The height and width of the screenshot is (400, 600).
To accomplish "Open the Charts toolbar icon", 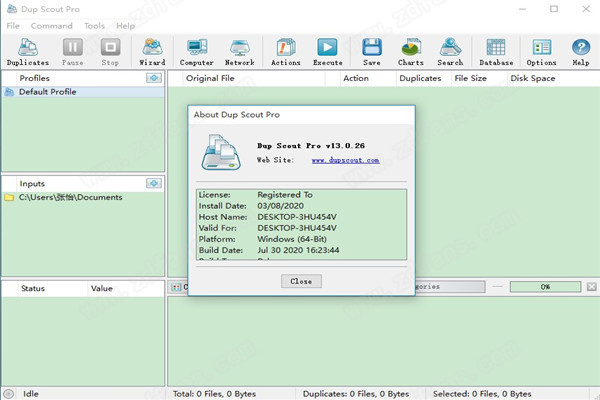I will (411, 50).
